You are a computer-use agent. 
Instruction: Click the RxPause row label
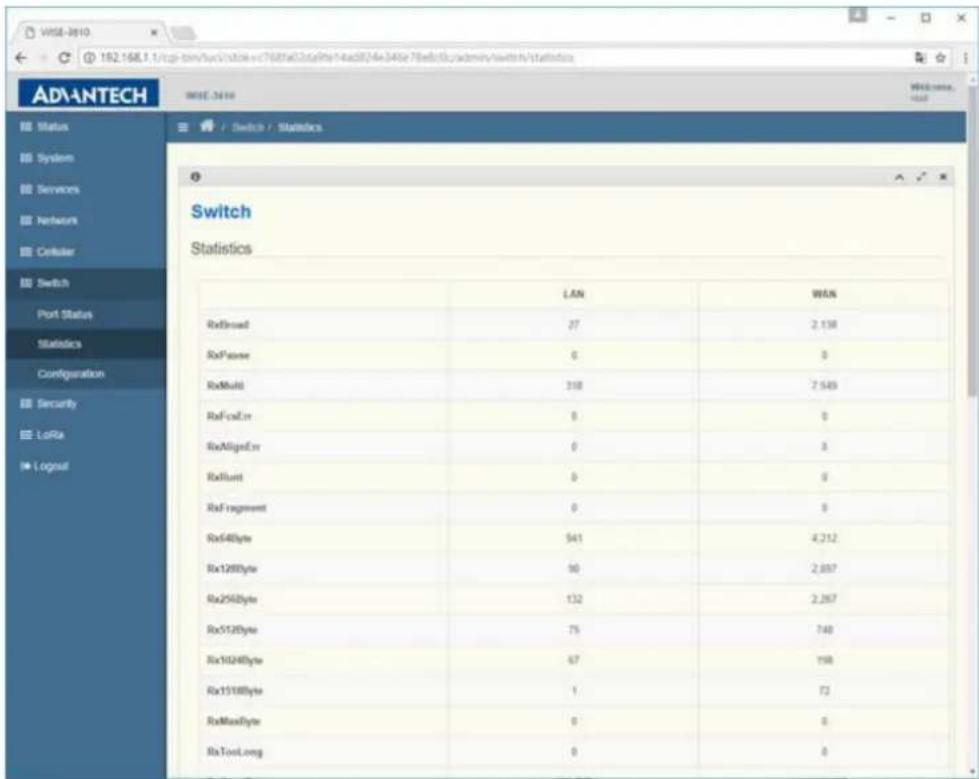(x=228, y=355)
